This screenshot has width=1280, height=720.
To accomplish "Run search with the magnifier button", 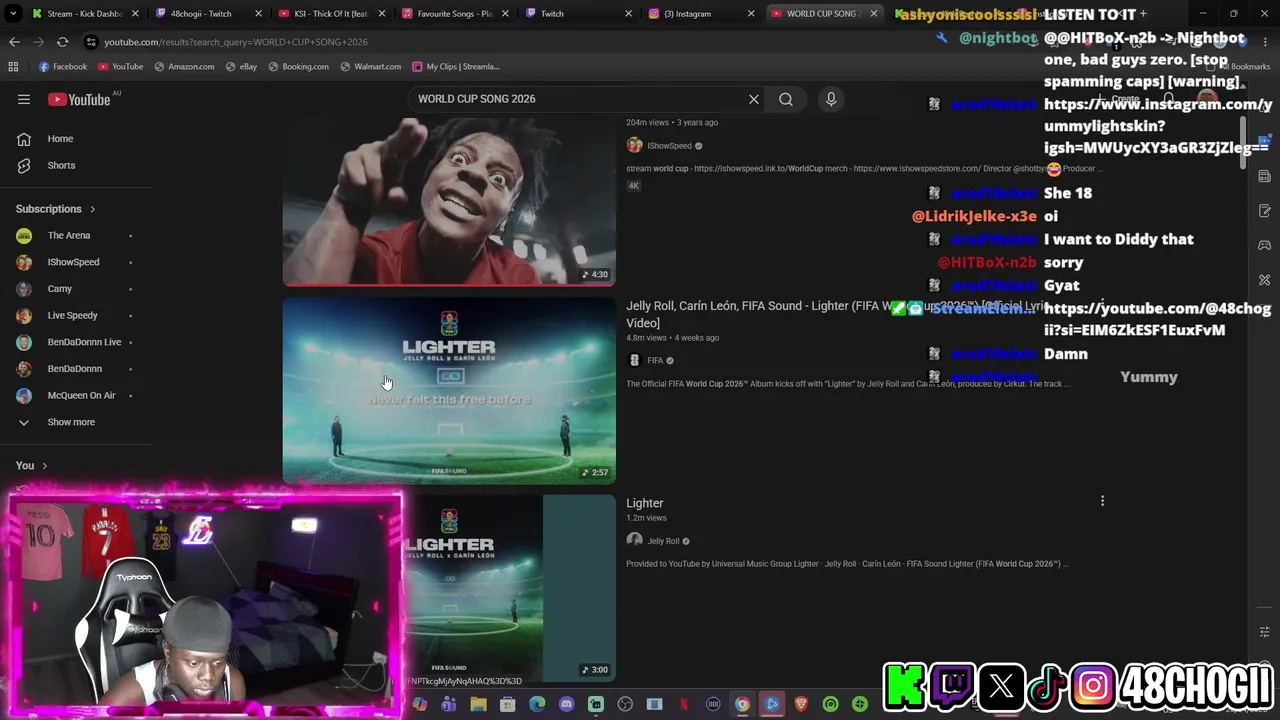I will [786, 99].
